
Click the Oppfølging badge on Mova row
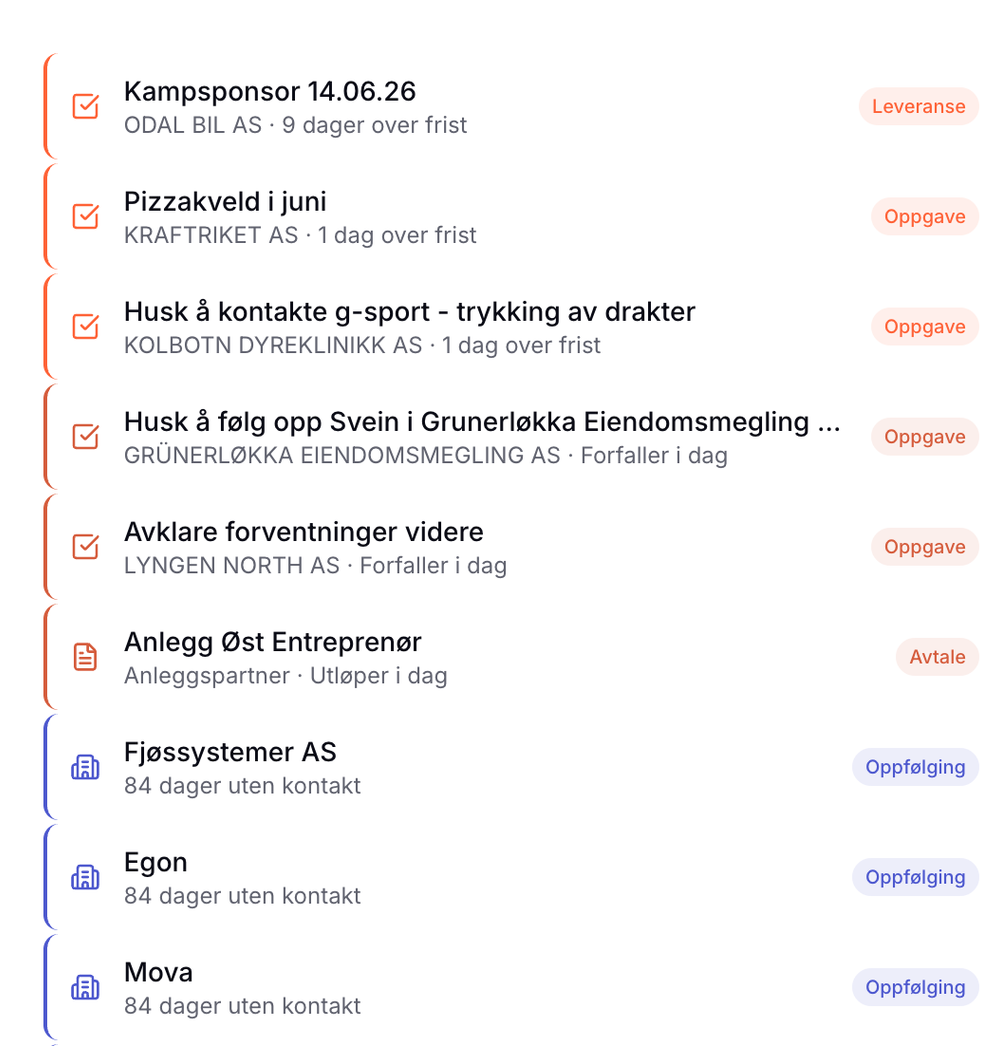[x=915, y=987]
